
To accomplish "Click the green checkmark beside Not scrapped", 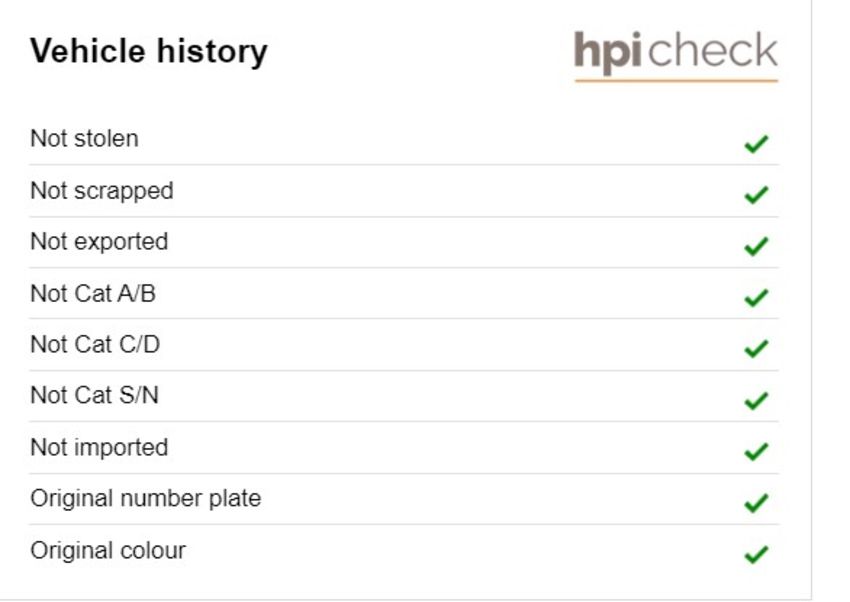I will [756, 195].
